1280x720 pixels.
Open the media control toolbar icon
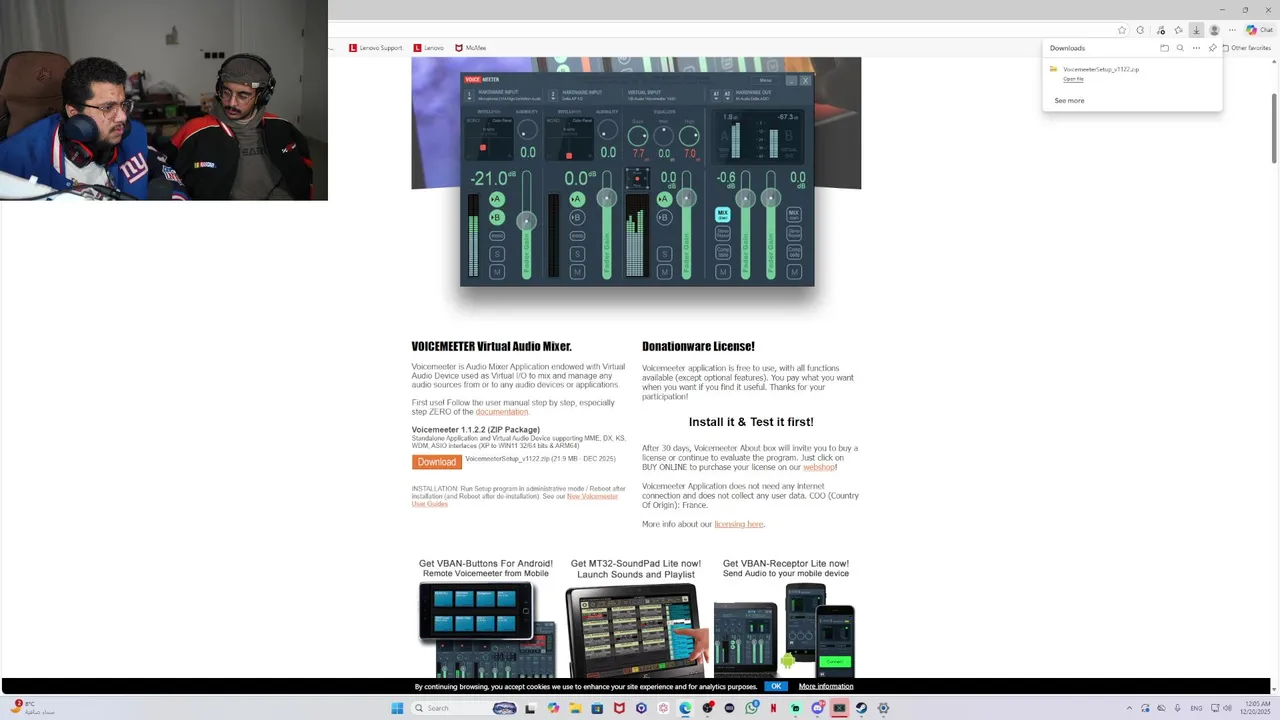(1161, 30)
